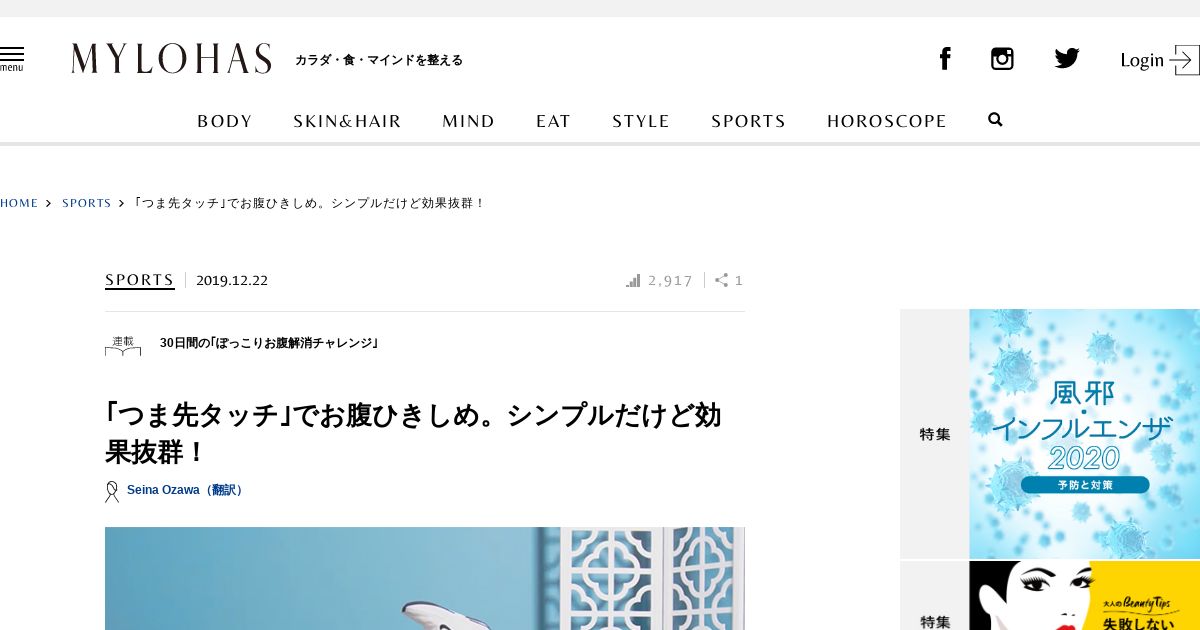Click the author pen icon by Seina Ozawa
Image resolution: width=1200 pixels, height=630 pixels.
(112, 491)
